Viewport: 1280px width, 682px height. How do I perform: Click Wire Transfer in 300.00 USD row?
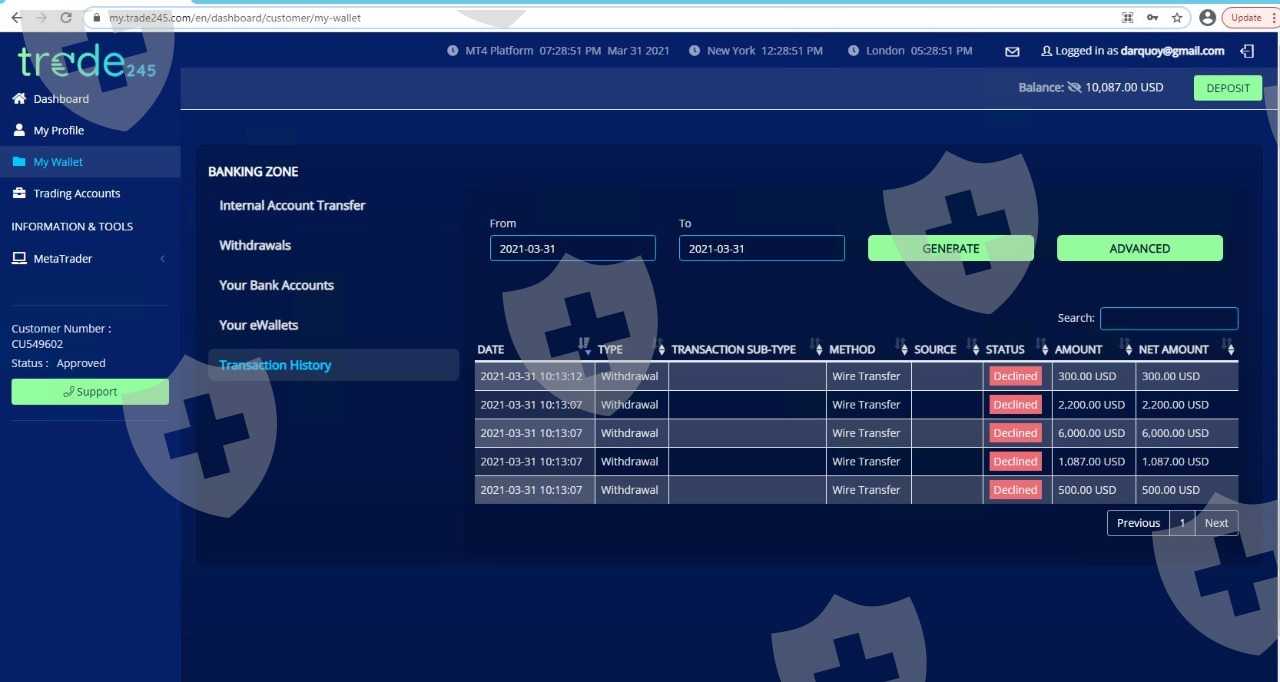[x=866, y=377]
